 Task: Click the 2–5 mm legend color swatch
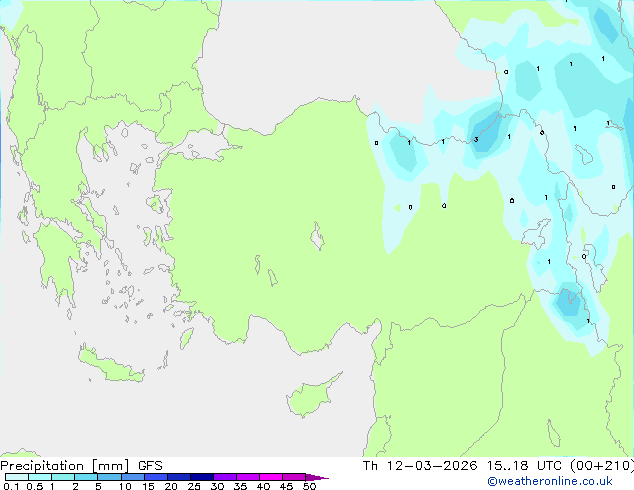pos(86,477)
